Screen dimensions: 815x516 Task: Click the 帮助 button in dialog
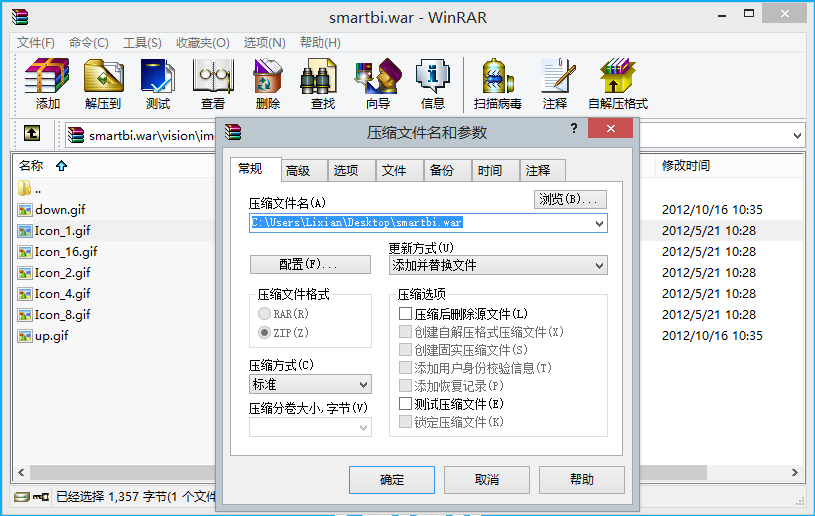[x=582, y=479]
